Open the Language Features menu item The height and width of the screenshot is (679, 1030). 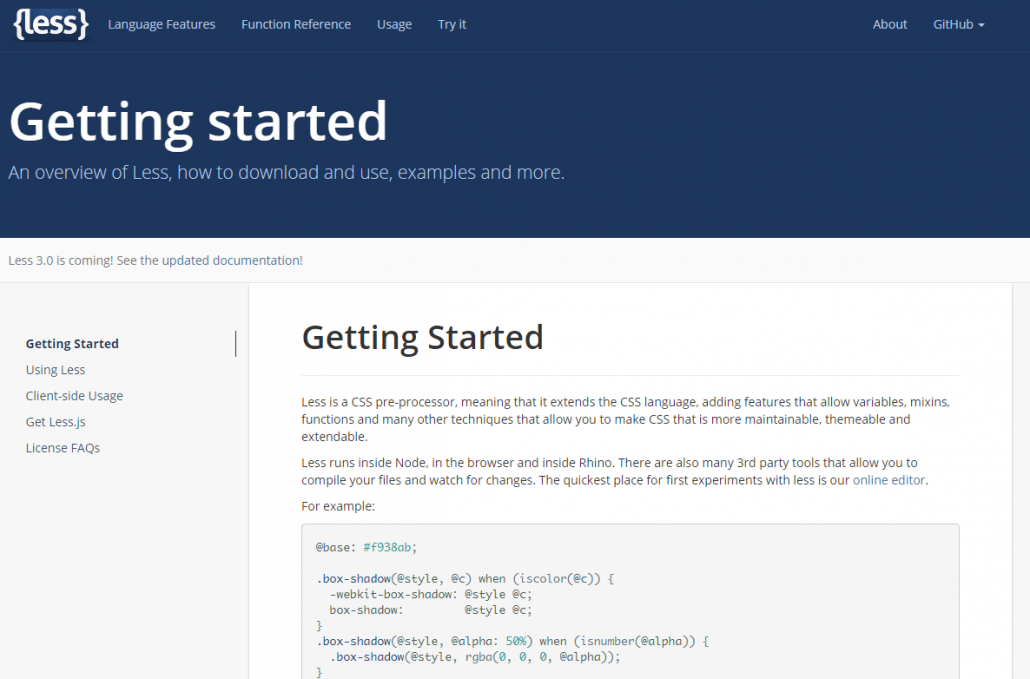point(161,24)
